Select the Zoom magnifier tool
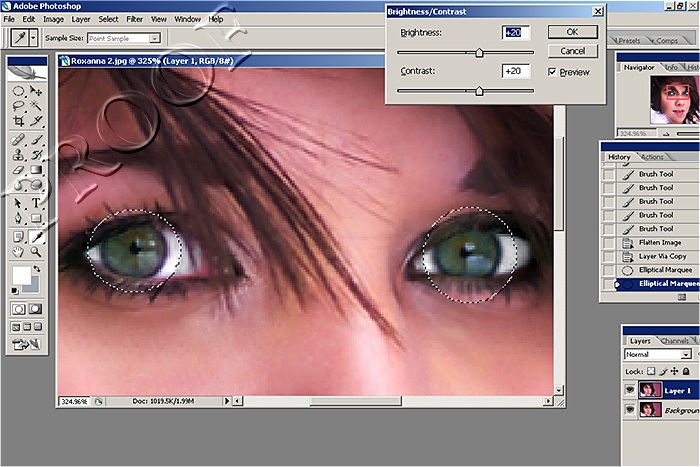This screenshot has width=700, height=467. [x=36, y=252]
